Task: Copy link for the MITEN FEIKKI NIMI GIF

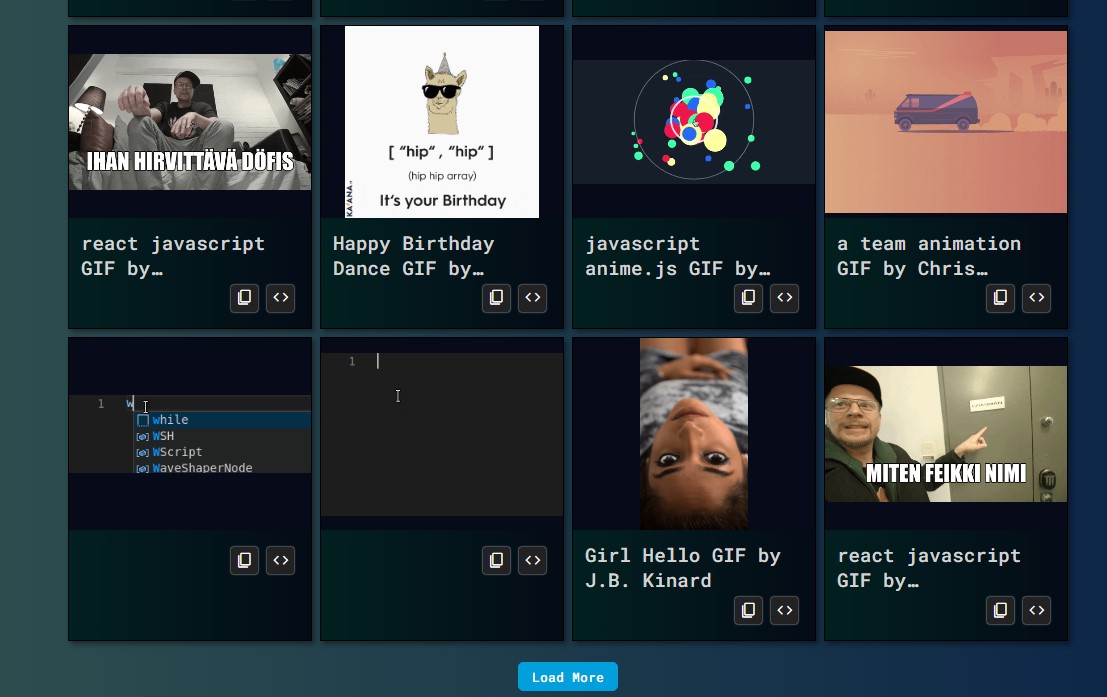Action: tap(1000, 610)
